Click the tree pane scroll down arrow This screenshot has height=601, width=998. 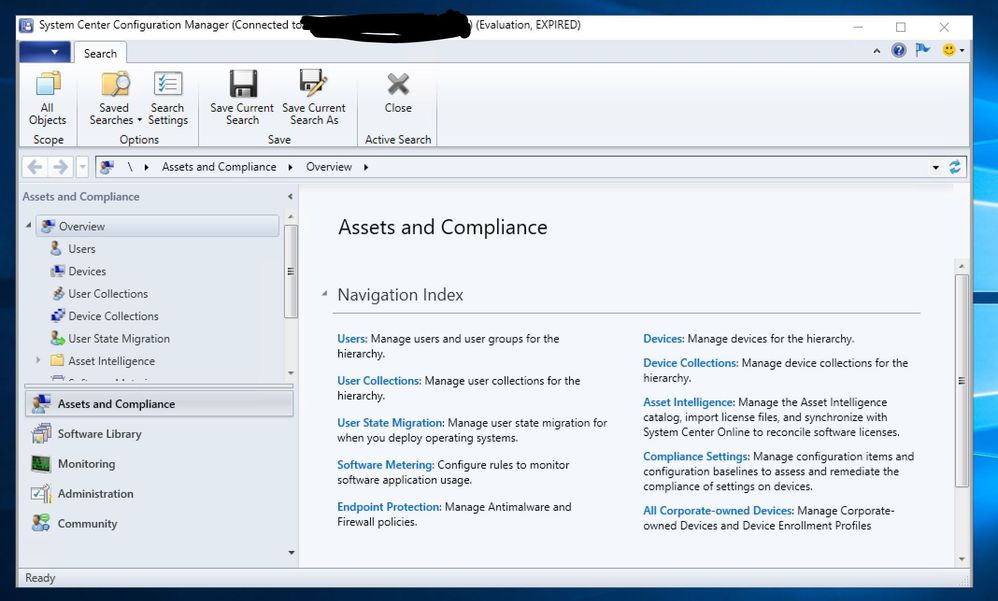click(290, 373)
